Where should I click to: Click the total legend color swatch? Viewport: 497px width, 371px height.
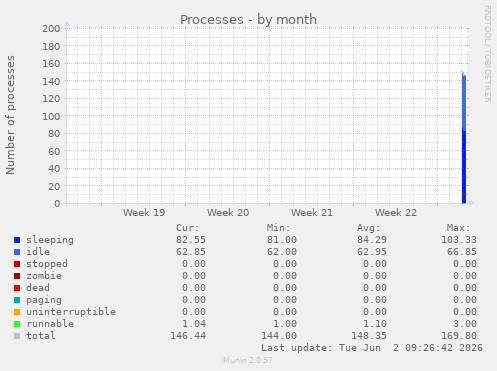(17, 336)
